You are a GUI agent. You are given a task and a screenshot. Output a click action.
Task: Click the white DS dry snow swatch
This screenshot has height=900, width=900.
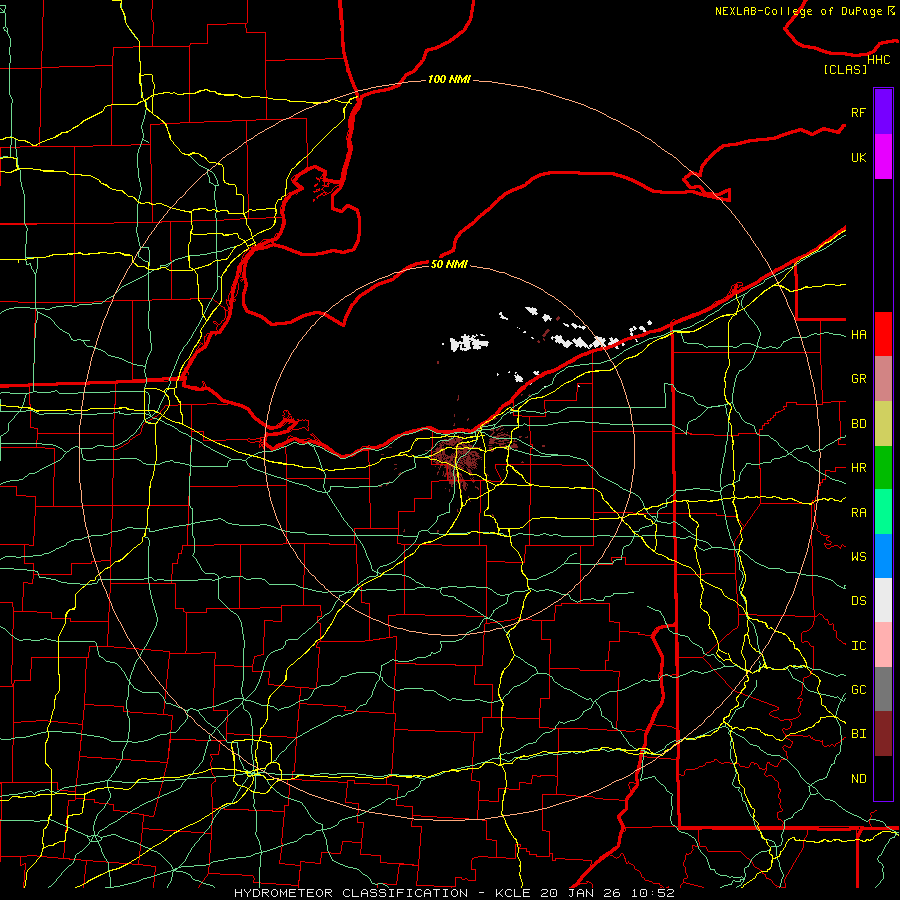click(x=883, y=600)
